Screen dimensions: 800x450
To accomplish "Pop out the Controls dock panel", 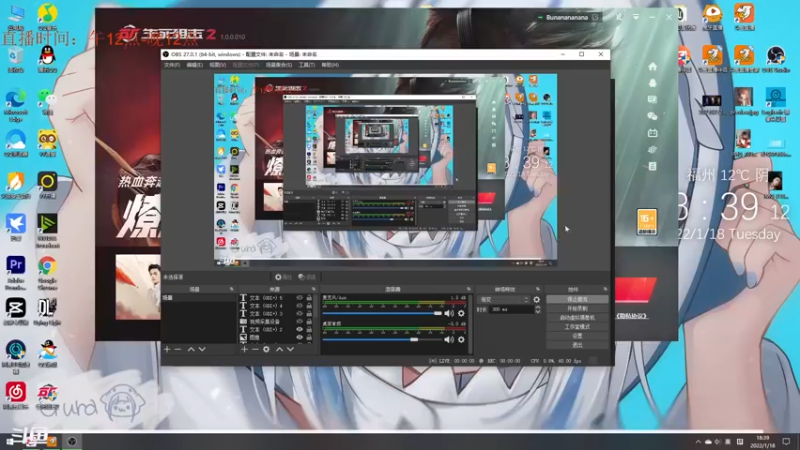I will point(605,289).
